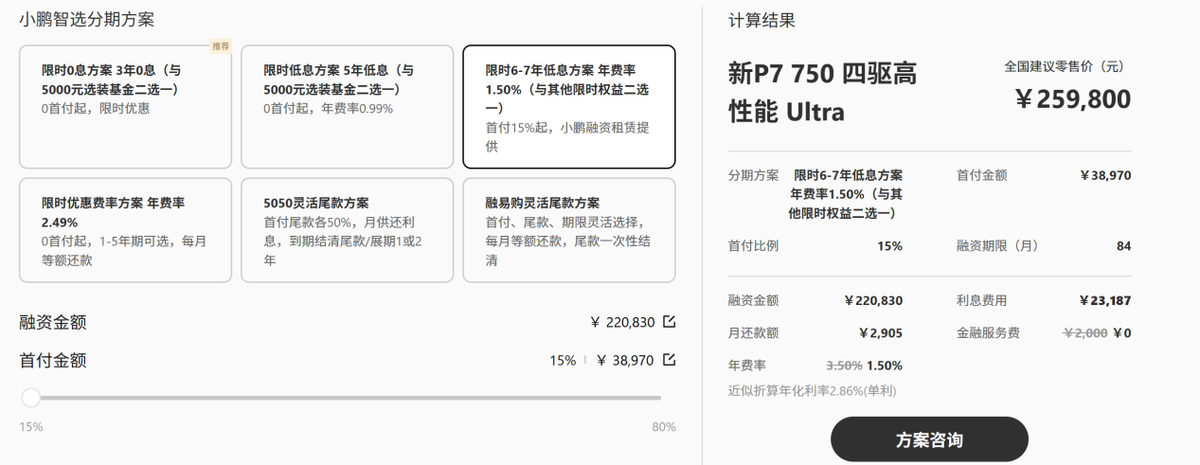Select the 限时0息方案 3年0息 plan
The width and height of the screenshot is (1200, 465).
(125, 107)
